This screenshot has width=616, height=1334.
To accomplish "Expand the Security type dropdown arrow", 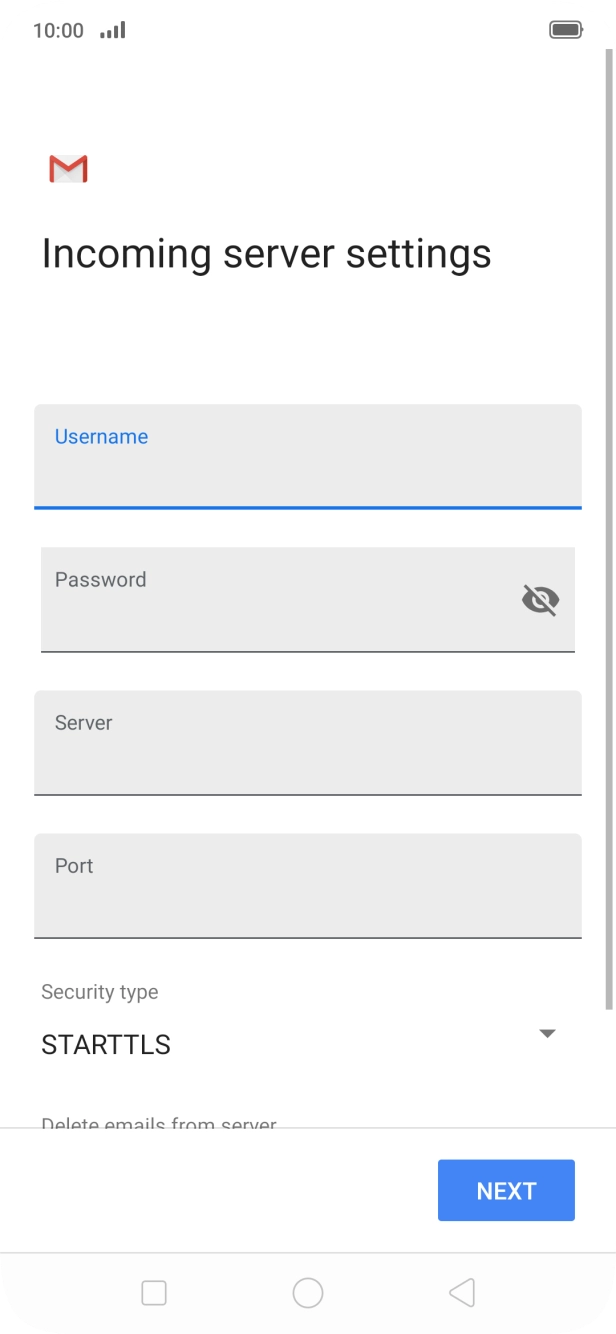I will [x=547, y=1033].
